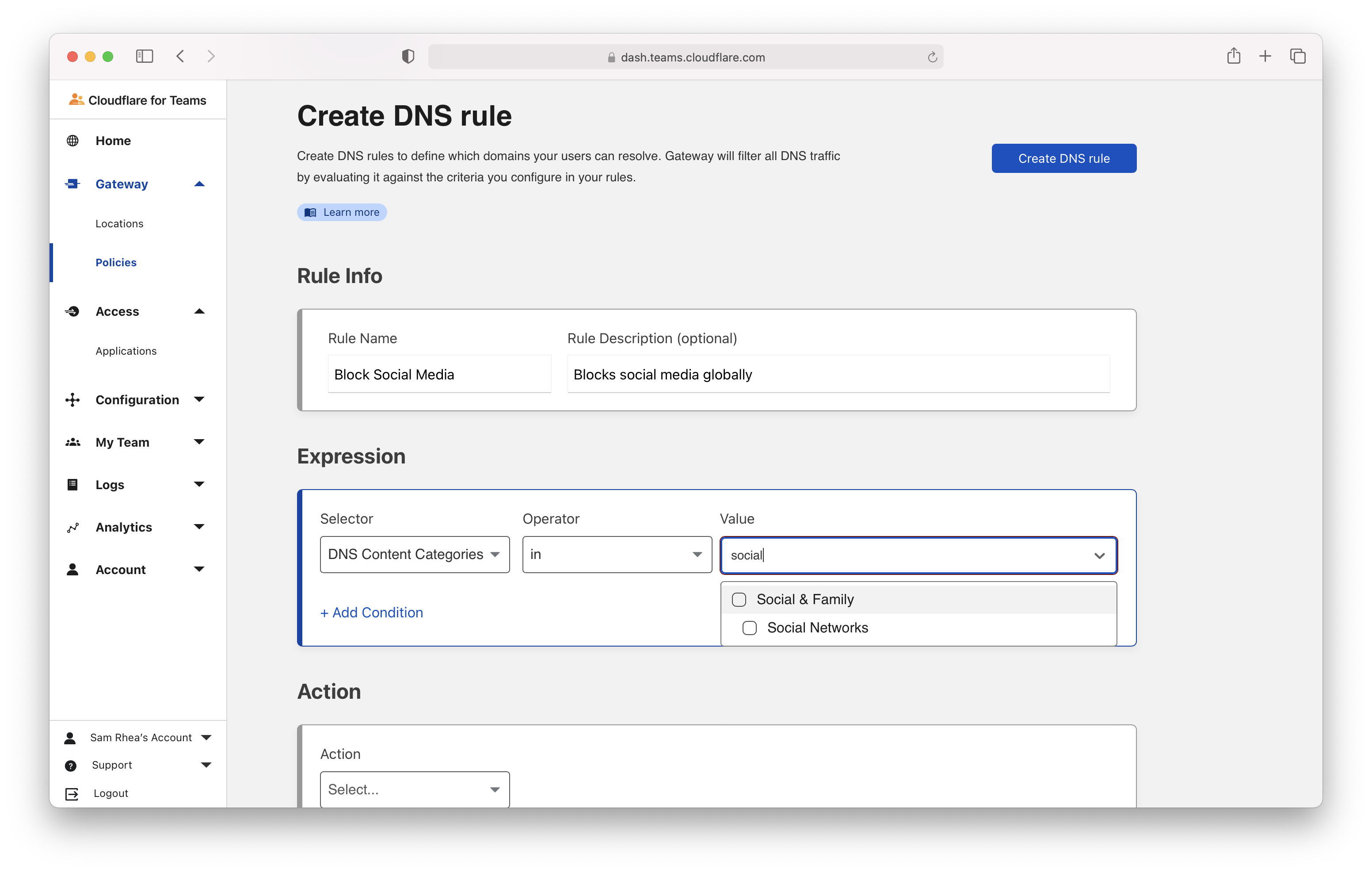Click the blue Create DNS rule button
The height and width of the screenshot is (873, 1372).
[1063, 158]
